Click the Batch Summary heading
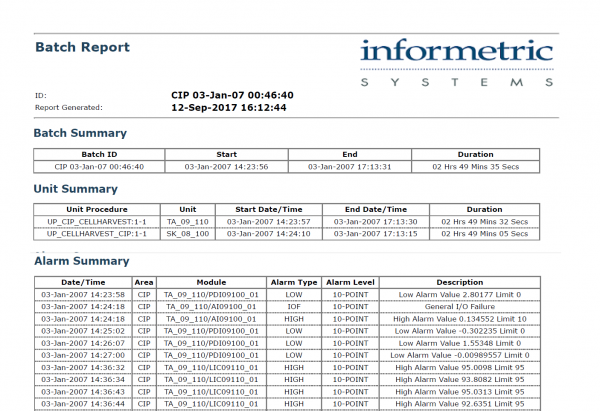The image size is (600, 411). pyautogui.click(x=80, y=133)
